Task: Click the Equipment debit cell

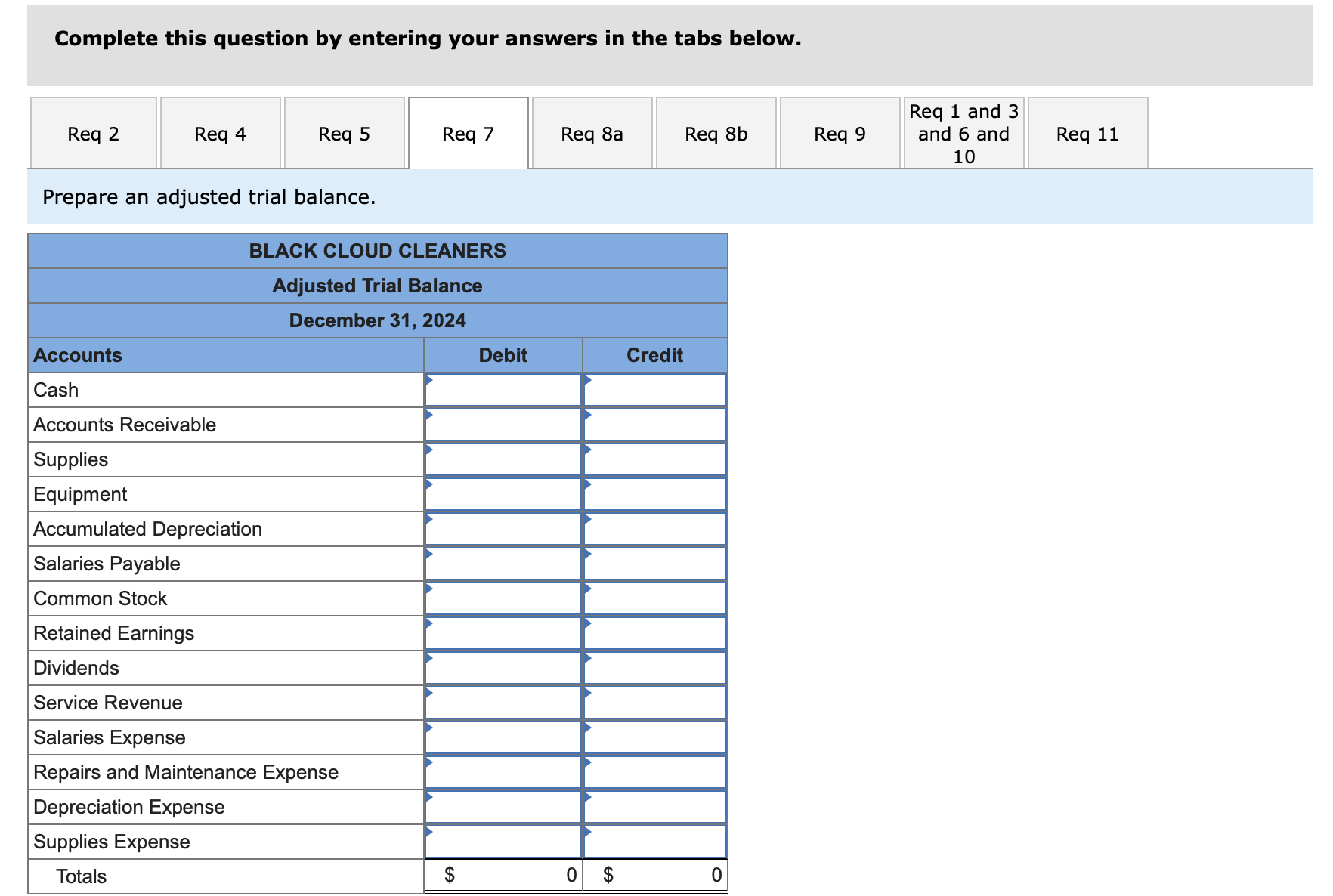Action: 503,494
